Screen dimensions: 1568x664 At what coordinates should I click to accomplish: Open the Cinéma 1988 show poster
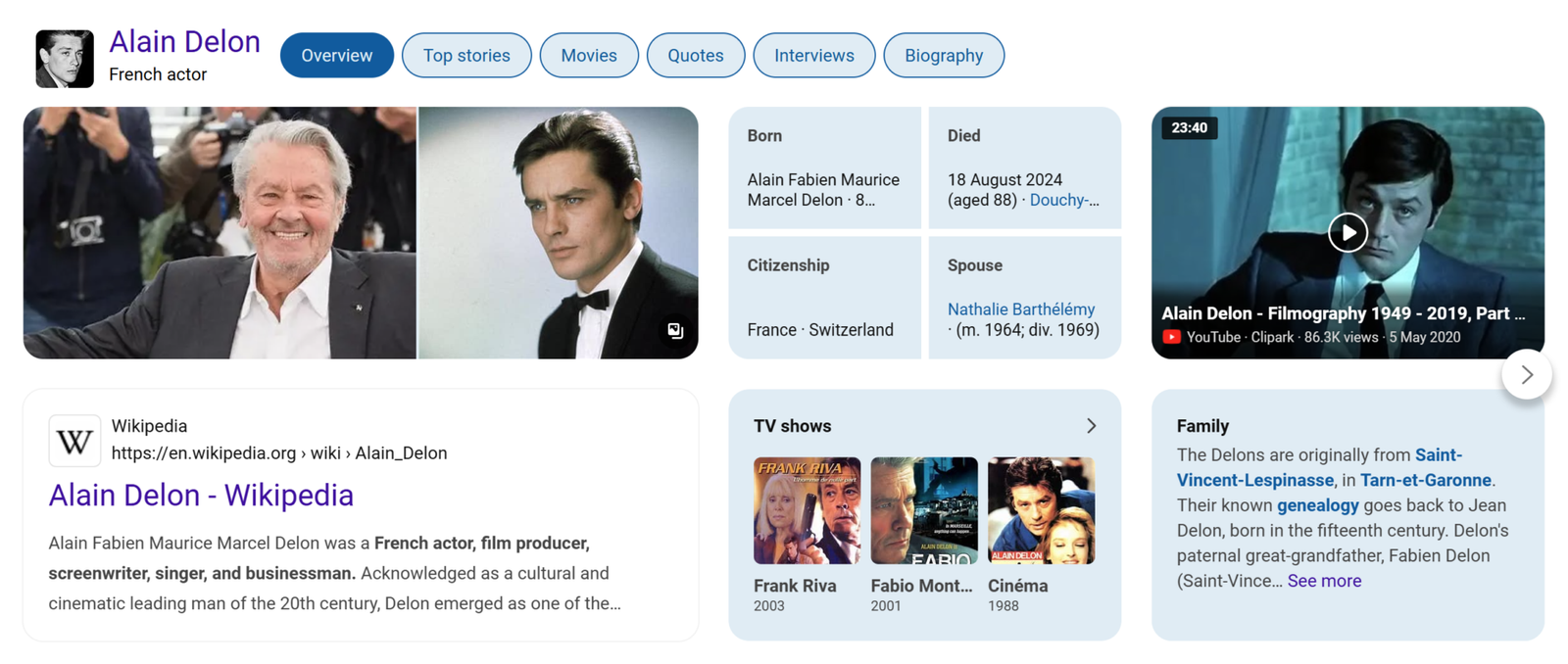(x=1041, y=510)
